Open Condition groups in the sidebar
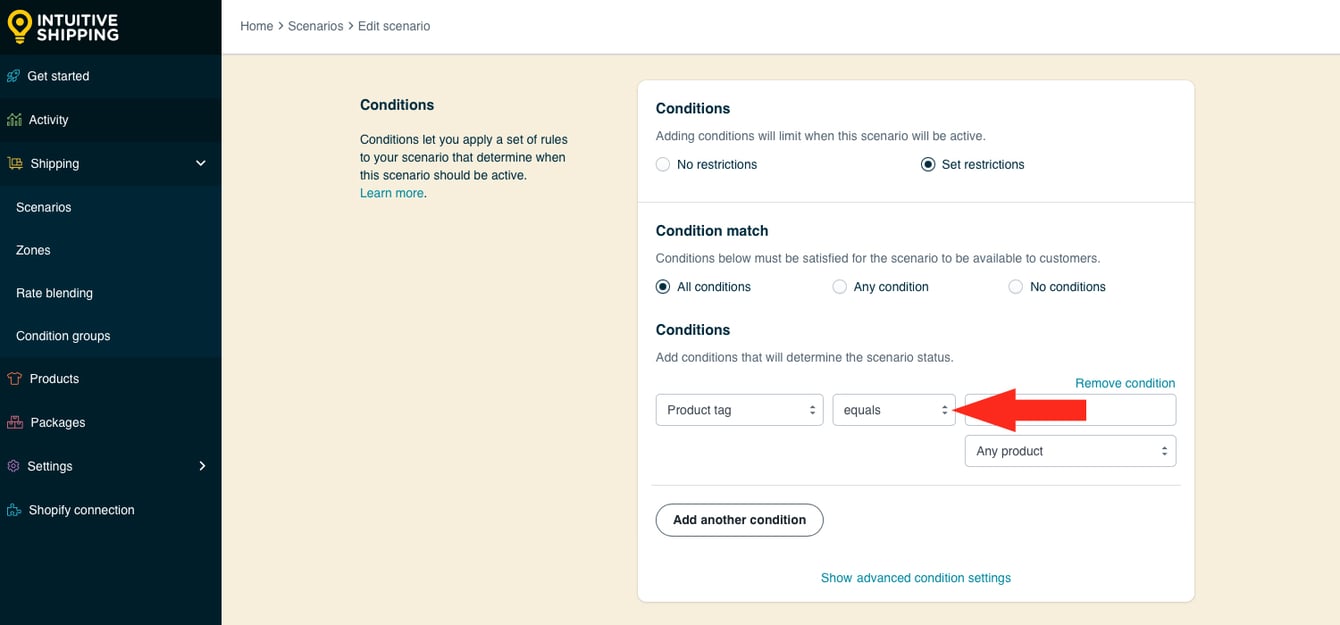 coord(63,335)
